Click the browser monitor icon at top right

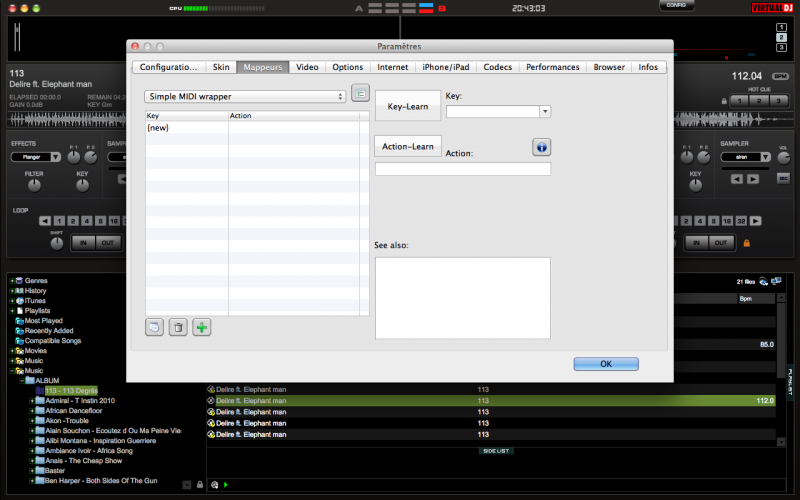pyautogui.click(x=777, y=281)
